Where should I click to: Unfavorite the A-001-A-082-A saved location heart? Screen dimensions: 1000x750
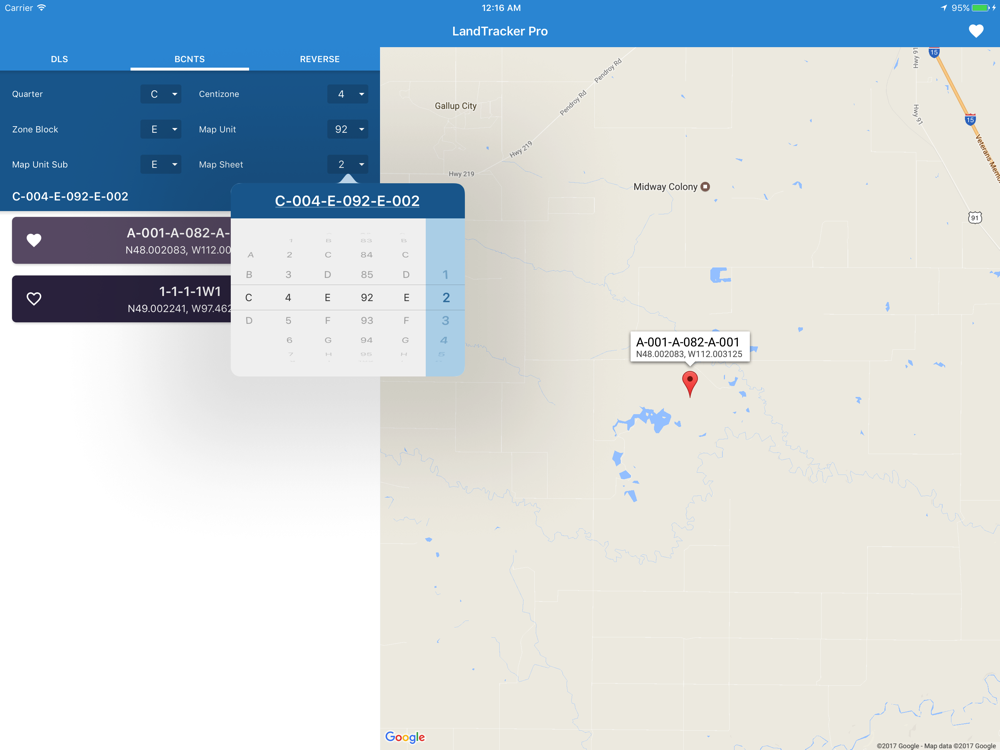point(34,240)
